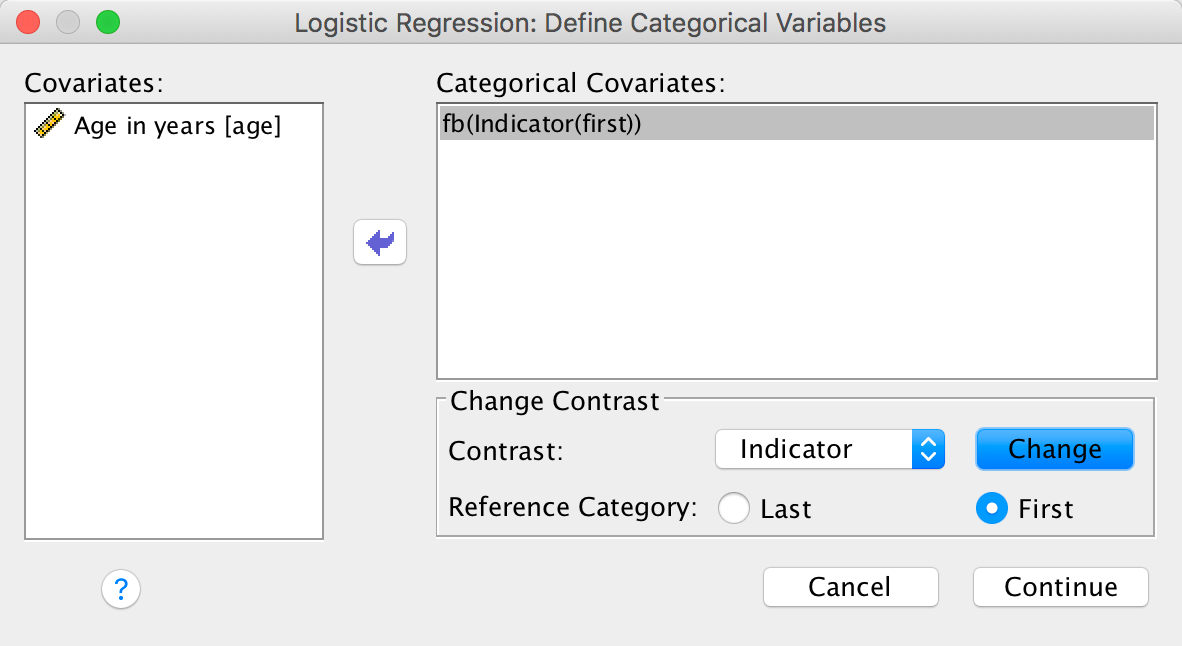
Task: Click the blue chevron arrows on Contrast dropdown
Action: (928, 450)
